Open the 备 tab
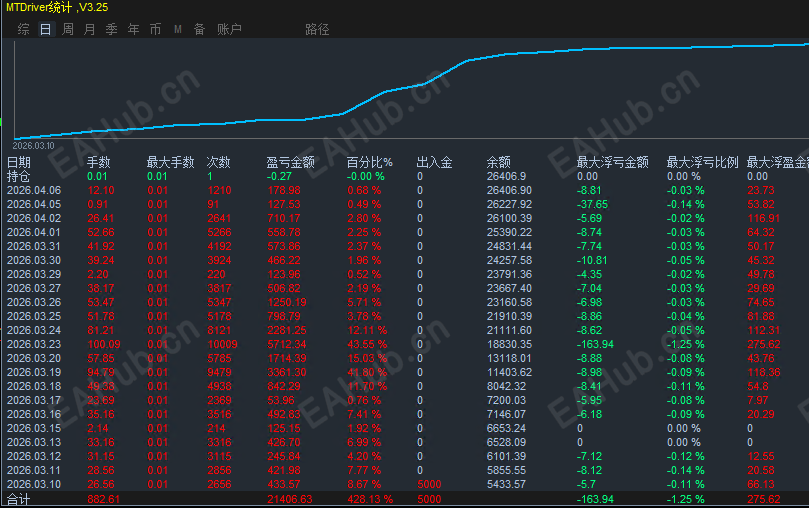 pos(199,29)
